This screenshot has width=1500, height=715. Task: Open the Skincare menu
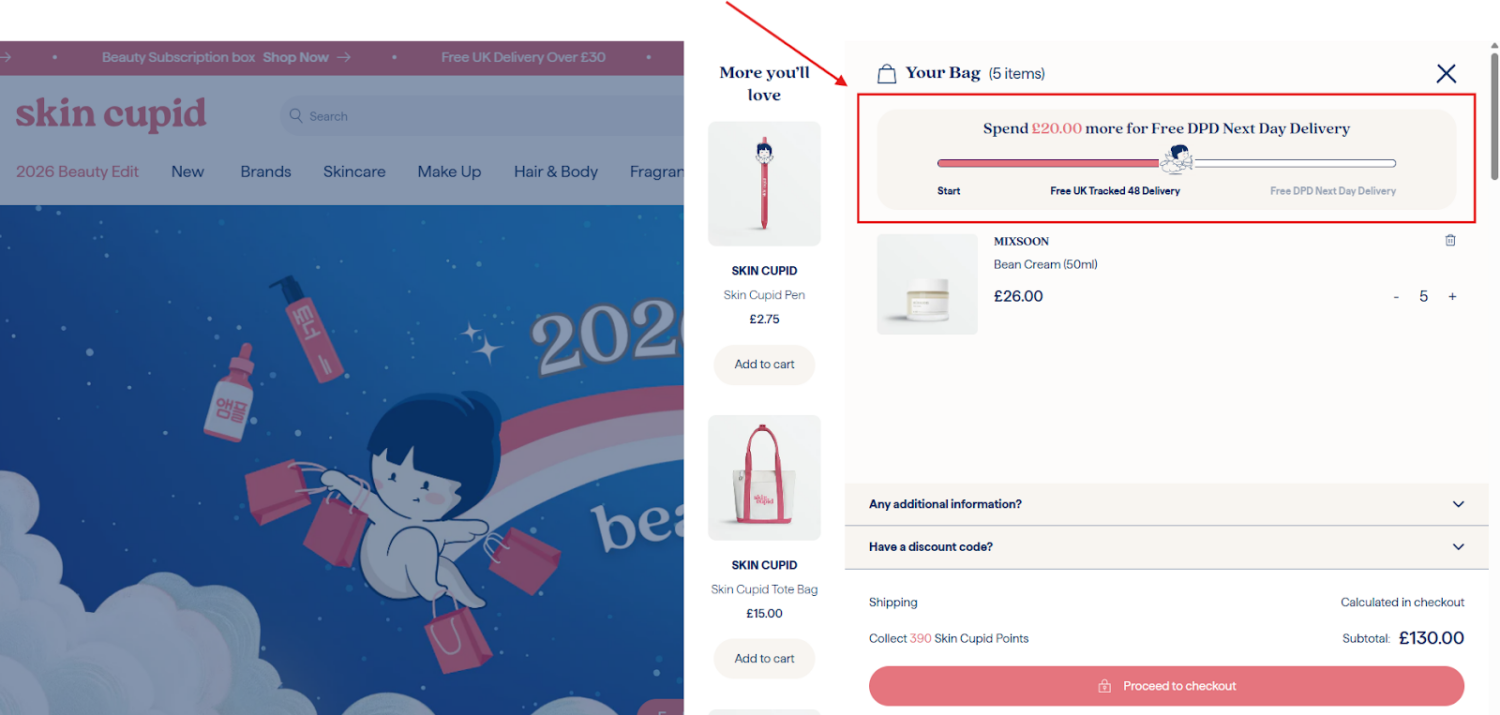click(x=354, y=172)
